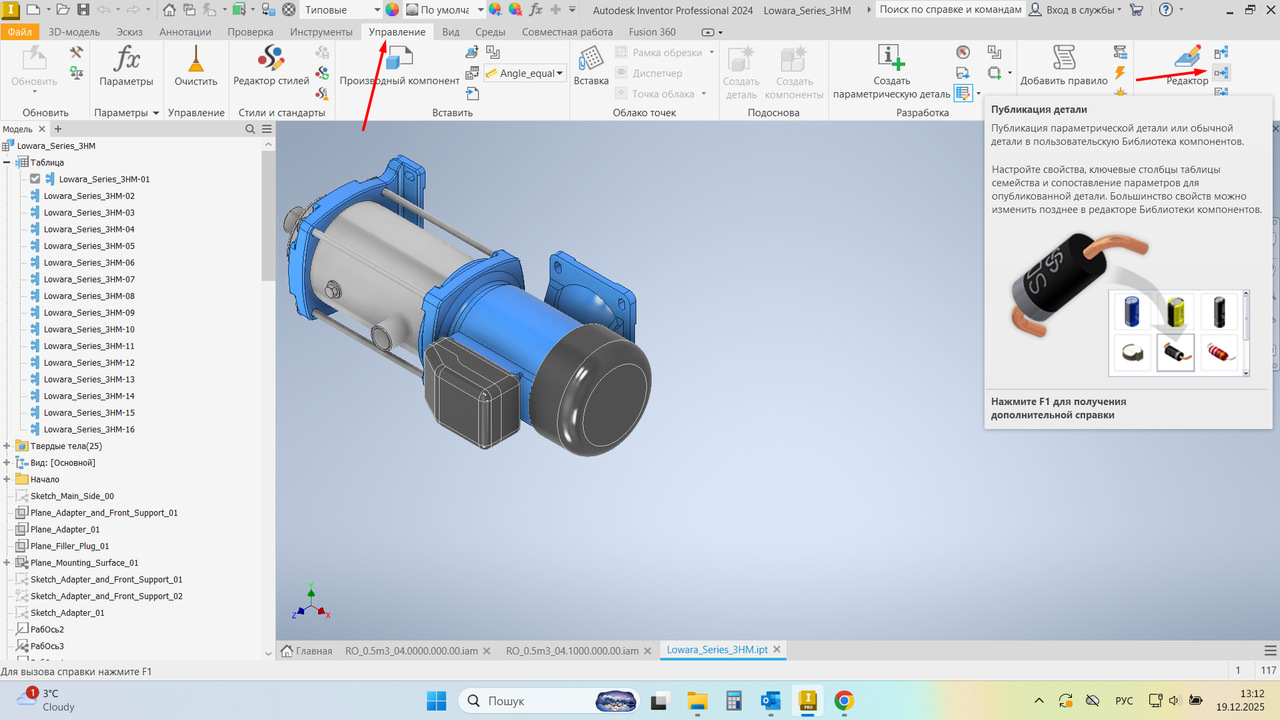Open the Редактор стилей styles editor
This screenshot has height=720, width=1280.
pyautogui.click(x=271, y=65)
